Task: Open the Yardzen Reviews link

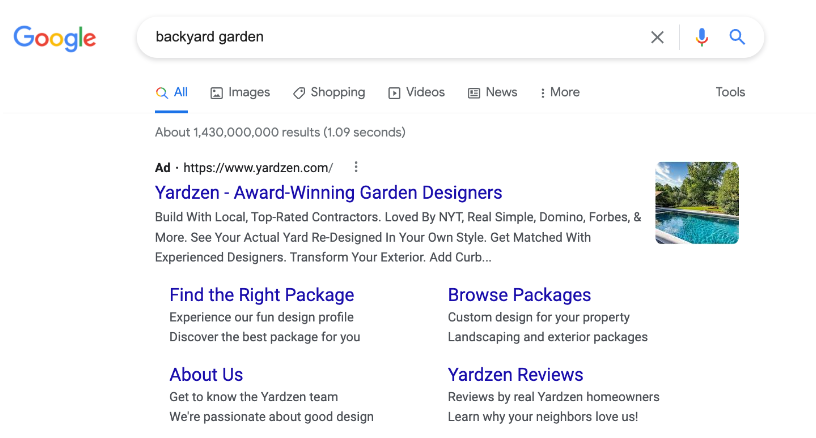Action: pos(515,375)
